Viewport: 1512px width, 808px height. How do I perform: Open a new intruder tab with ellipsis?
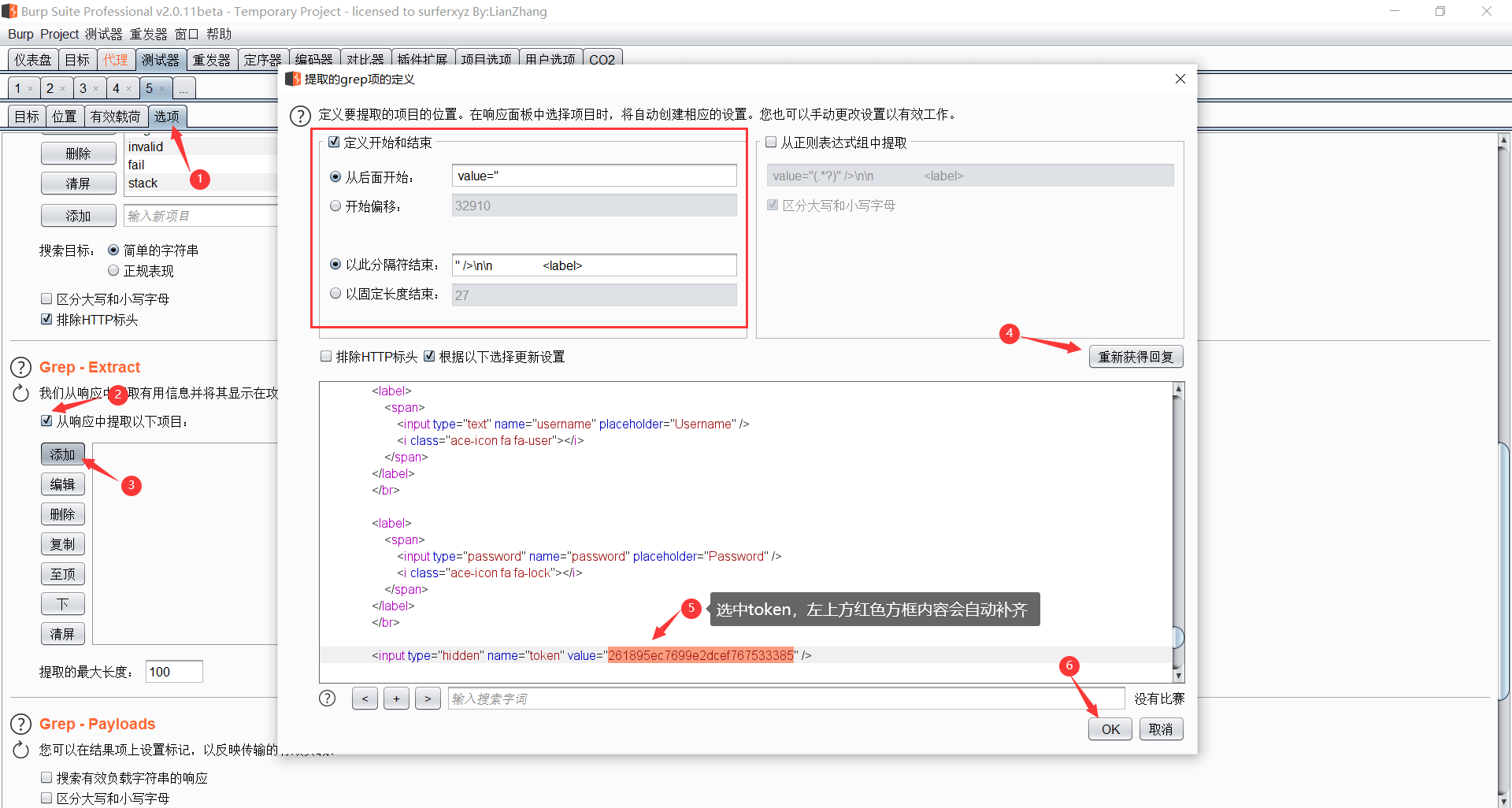pos(183,88)
